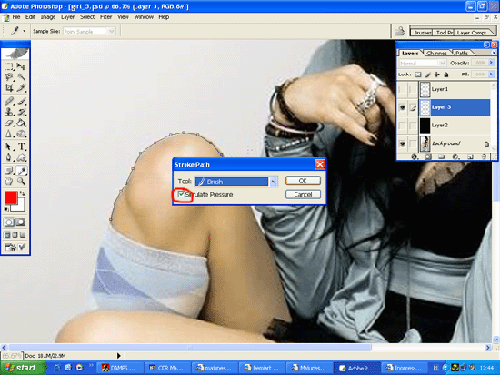Toggle Lock transparent pixels in Layers panel
Image resolution: width=500 pixels, height=375 pixels.
click(x=418, y=74)
